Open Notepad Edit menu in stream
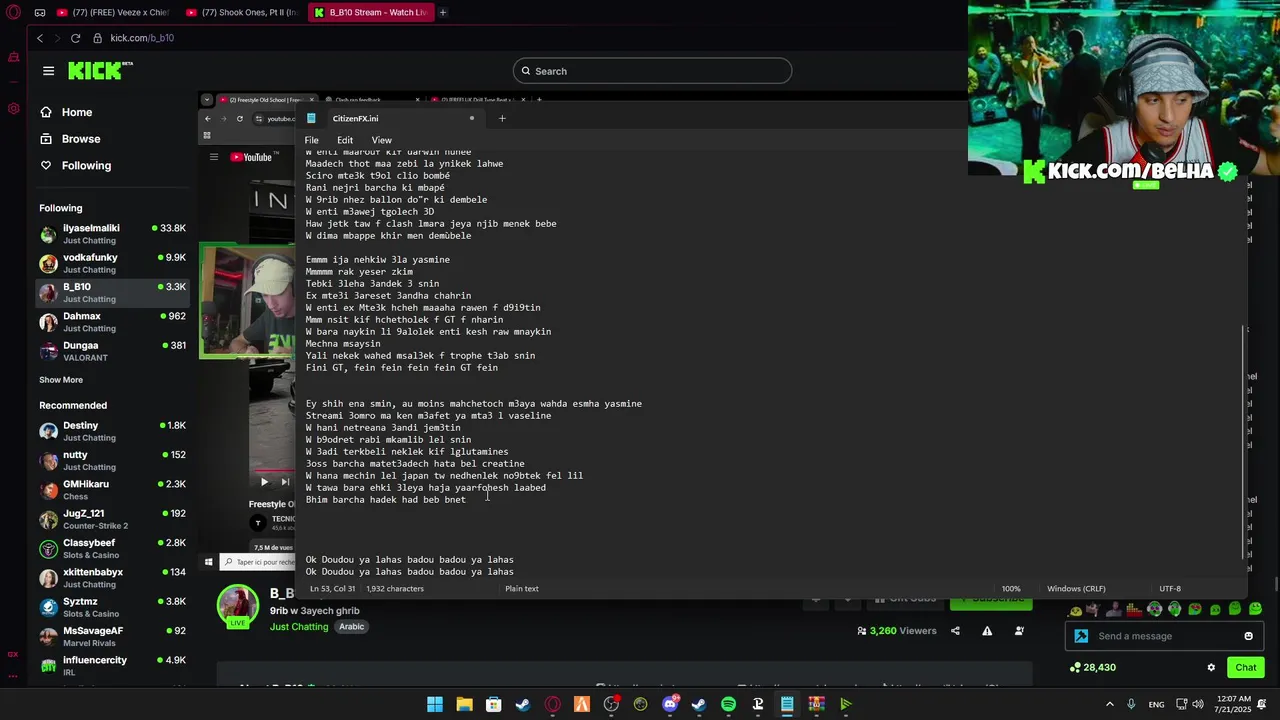This screenshot has width=1280, height=720. coord(345,140)
